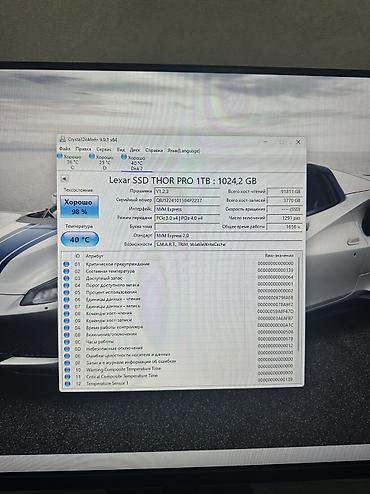
Task: Click status icon of row 05 Процент использования
Action: (x=66, y=292)
